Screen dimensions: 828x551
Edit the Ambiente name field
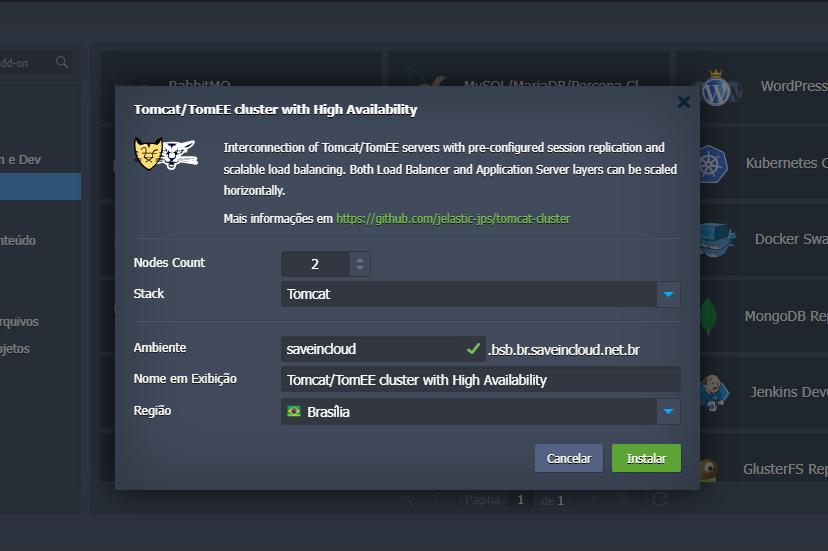point(370,349)
